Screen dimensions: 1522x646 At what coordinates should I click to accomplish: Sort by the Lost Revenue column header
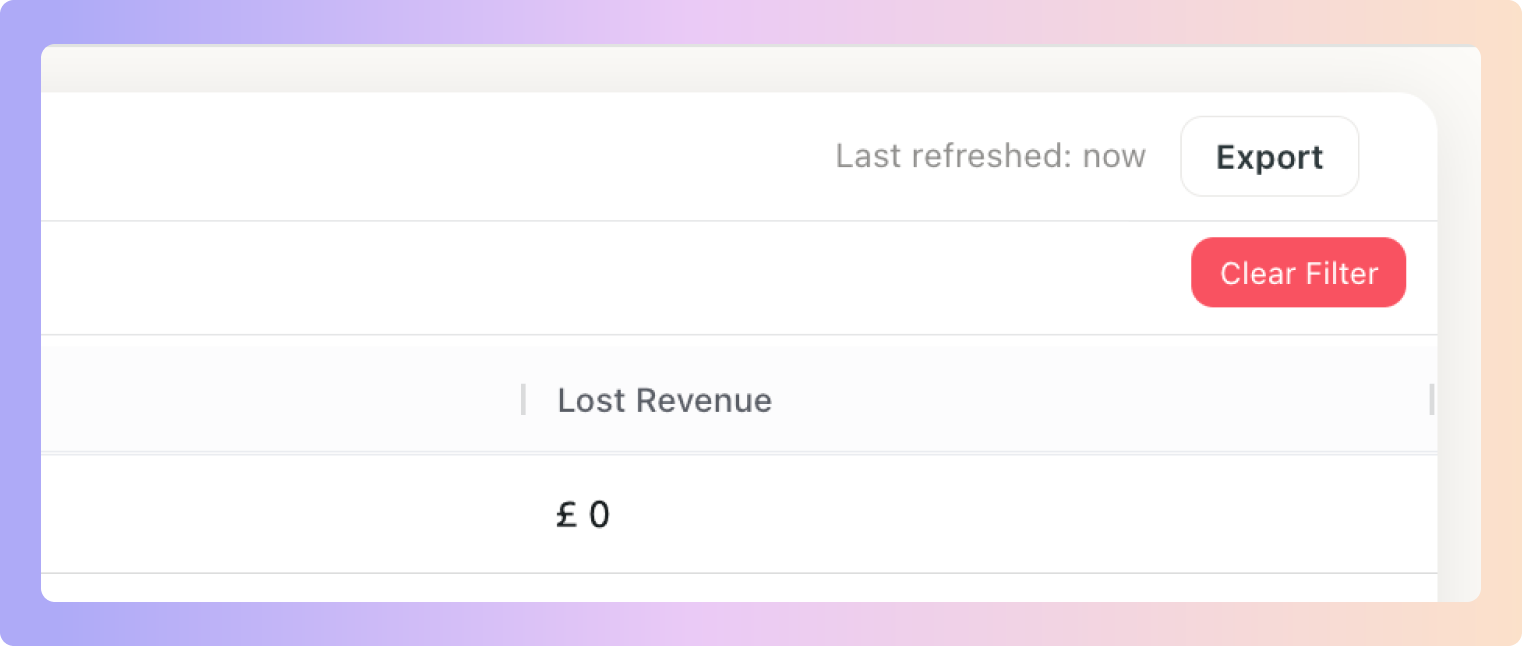[x=664, y=400]
